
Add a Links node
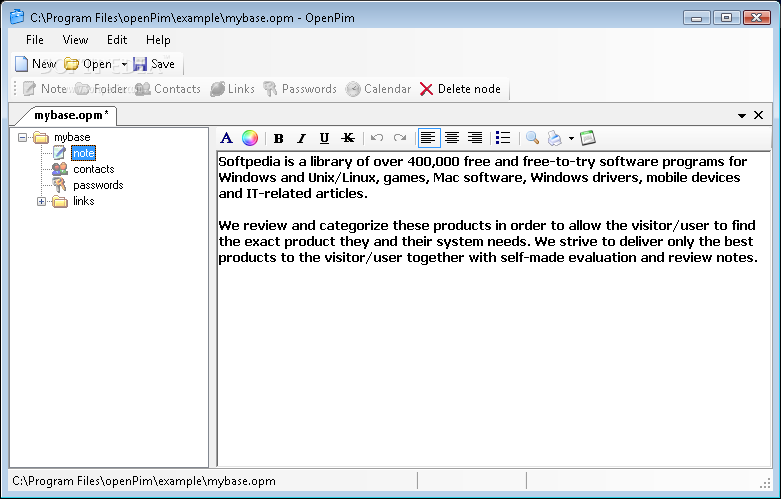click(232, 89)
